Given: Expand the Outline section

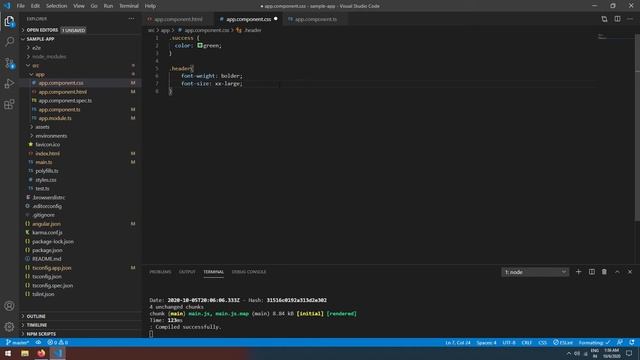Looking at the screenshot, I should click(80, 316).
